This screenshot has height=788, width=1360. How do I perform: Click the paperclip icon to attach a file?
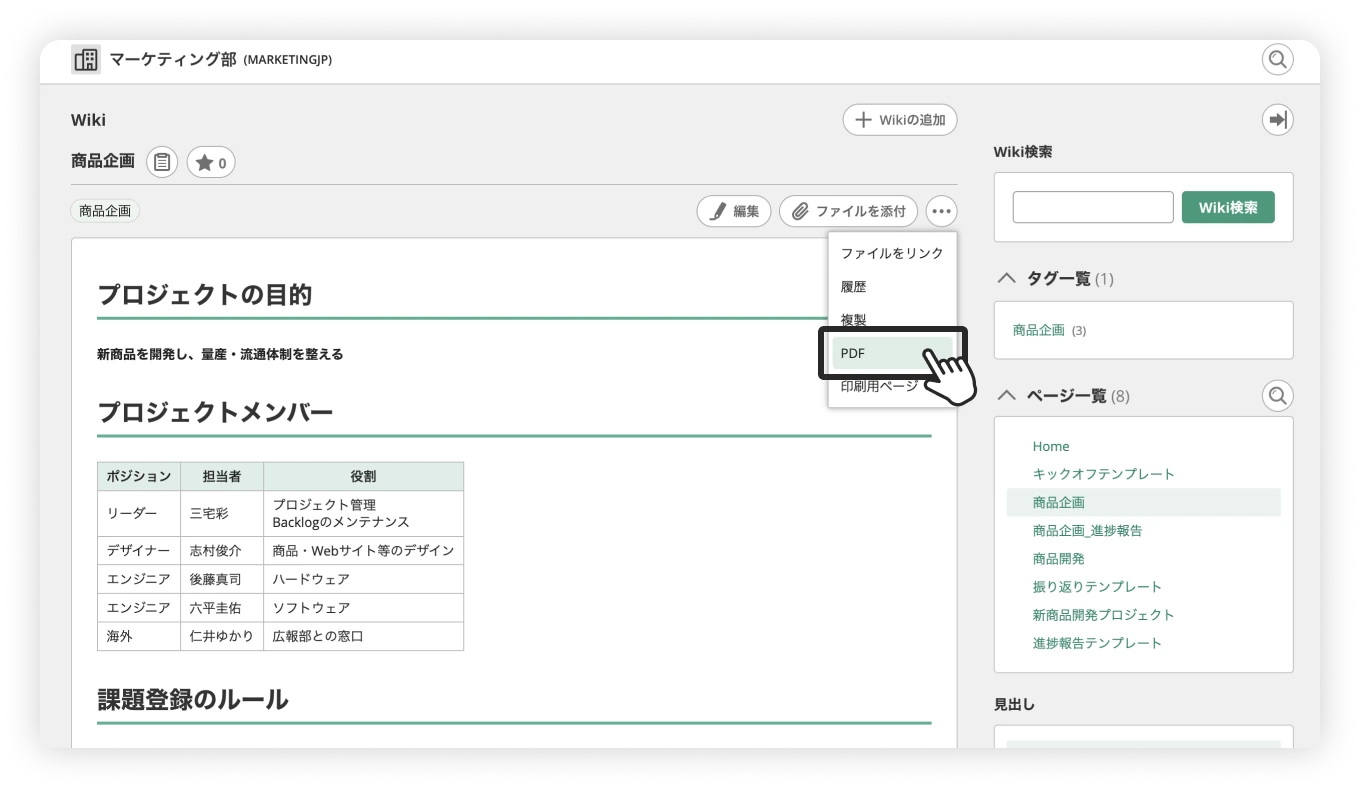point(799,211)
